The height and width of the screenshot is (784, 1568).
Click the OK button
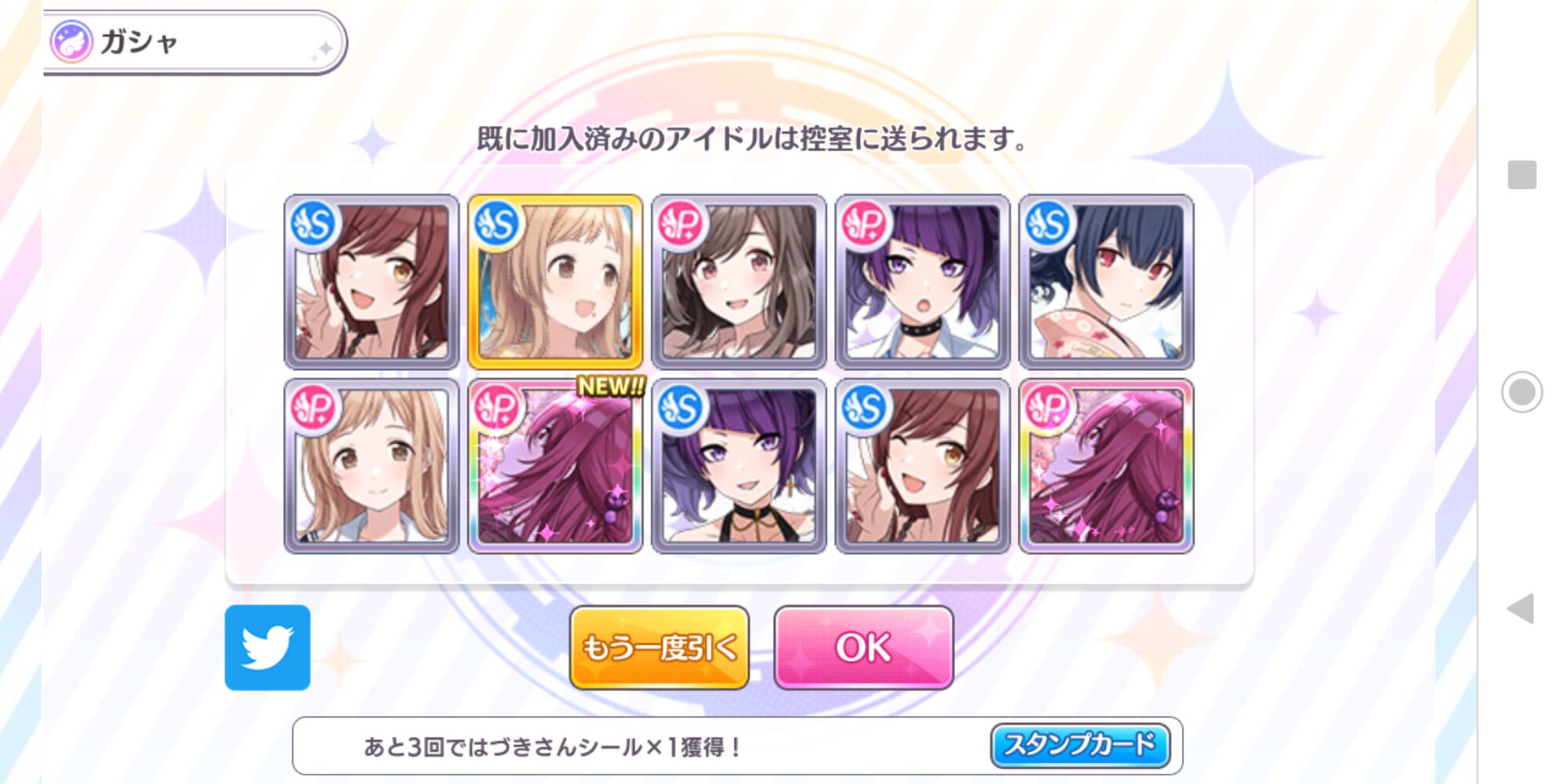tap(863, 648)
